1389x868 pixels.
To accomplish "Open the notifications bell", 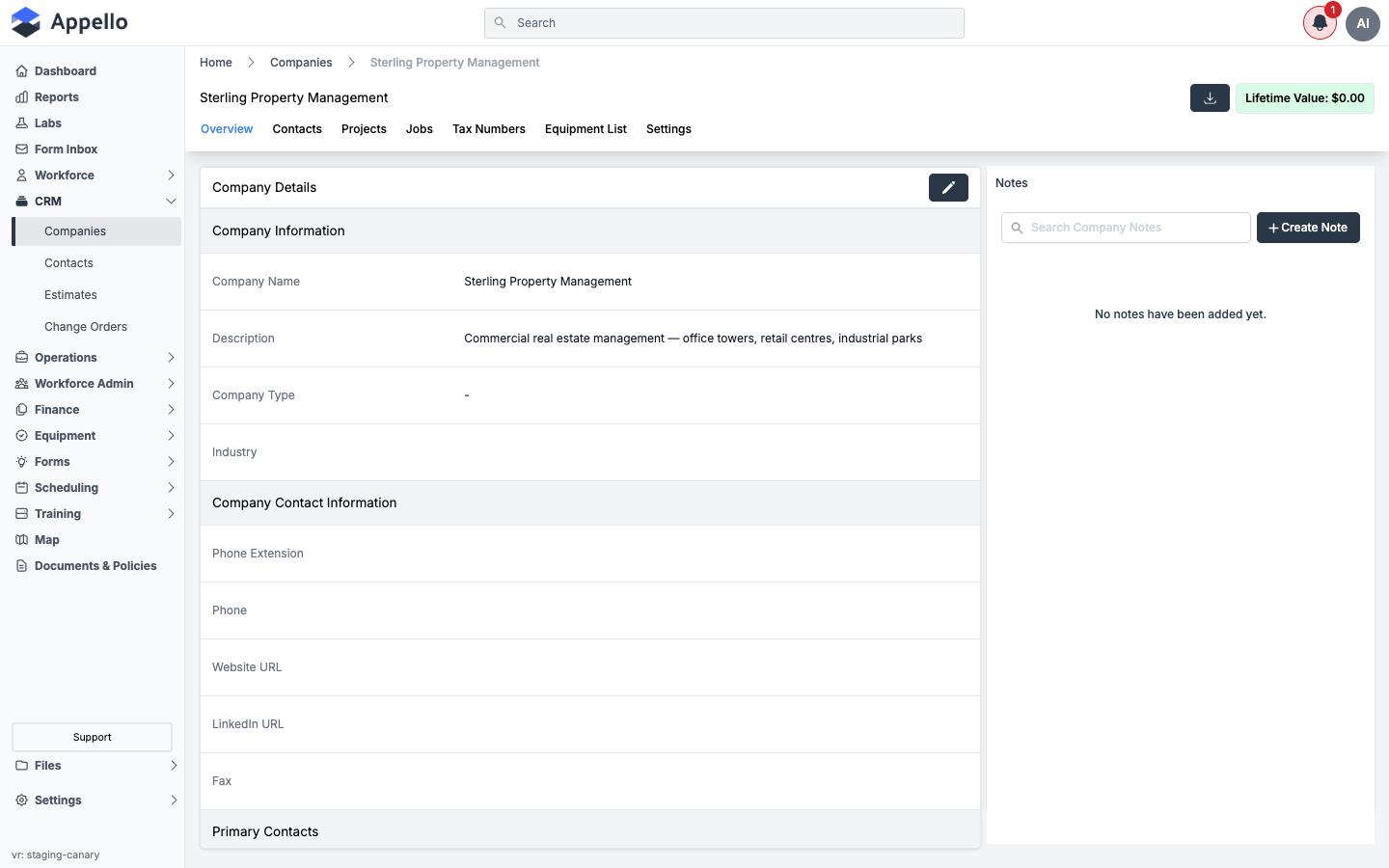I will click(1320, 23).
